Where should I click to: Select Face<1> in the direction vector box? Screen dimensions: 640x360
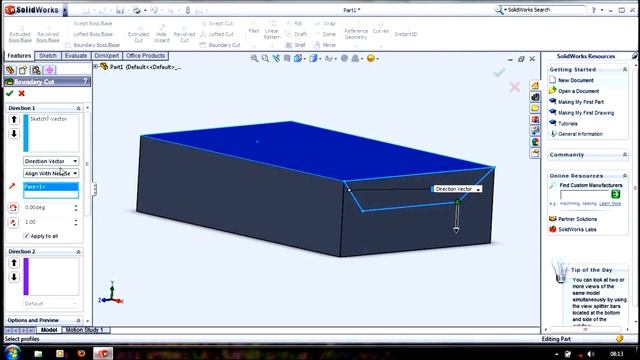click(x=51, y=187)
